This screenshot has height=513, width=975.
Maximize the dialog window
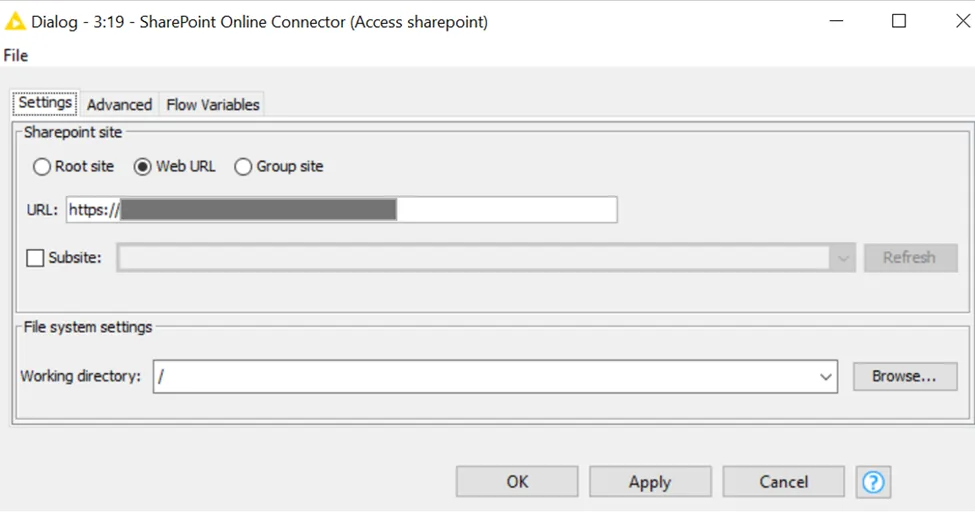(x=899, y=21)
